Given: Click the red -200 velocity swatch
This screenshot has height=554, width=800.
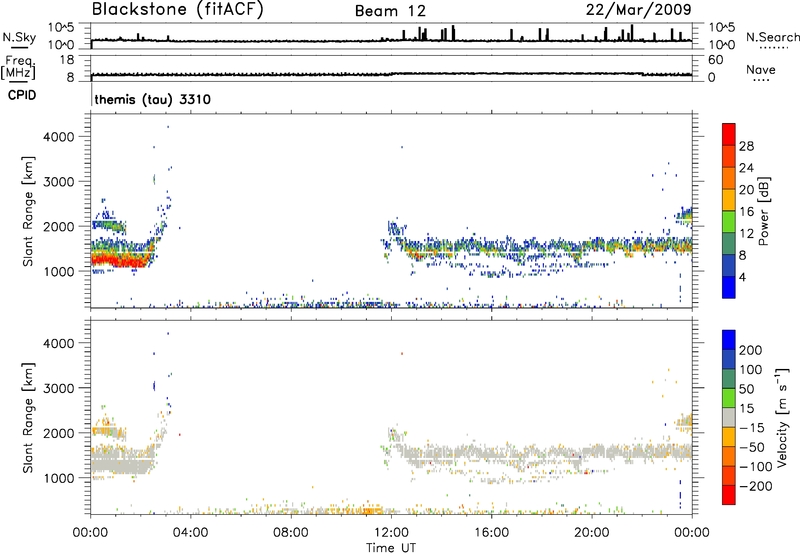Looking at the screenshot, I should click(729, 495).
